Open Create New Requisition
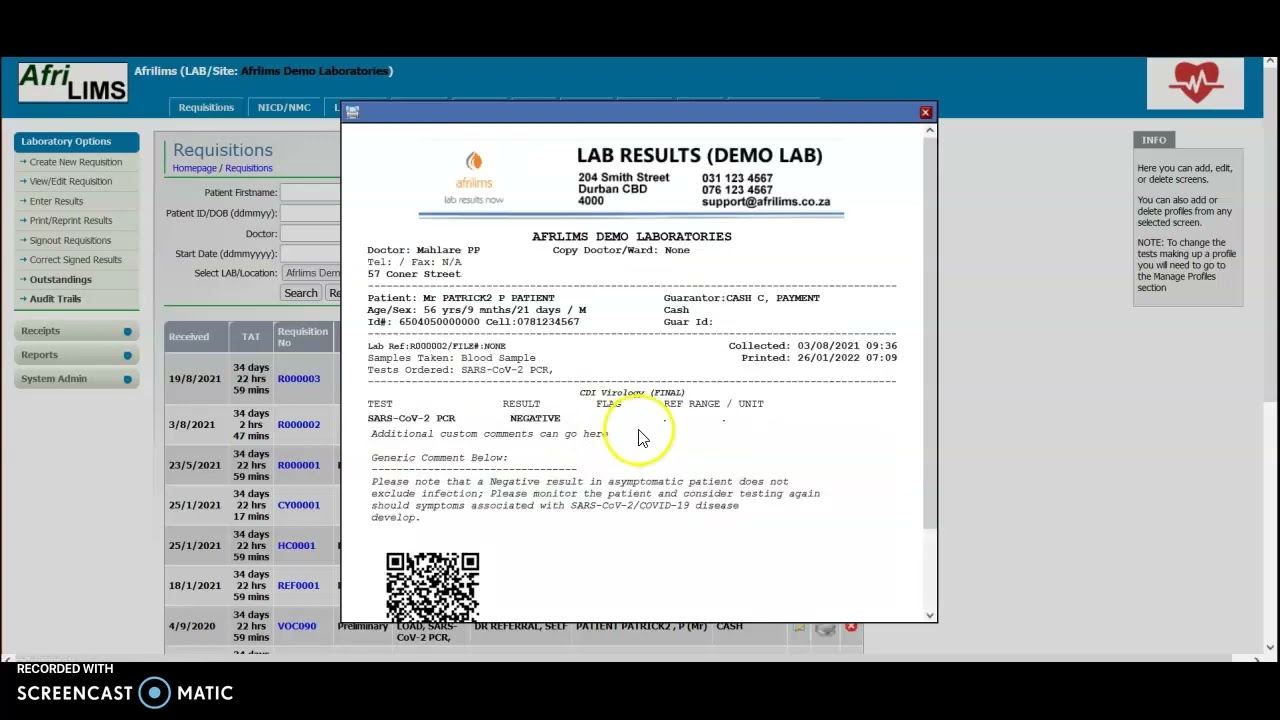The image size is (1280, 720). click(x=75, y=162)
